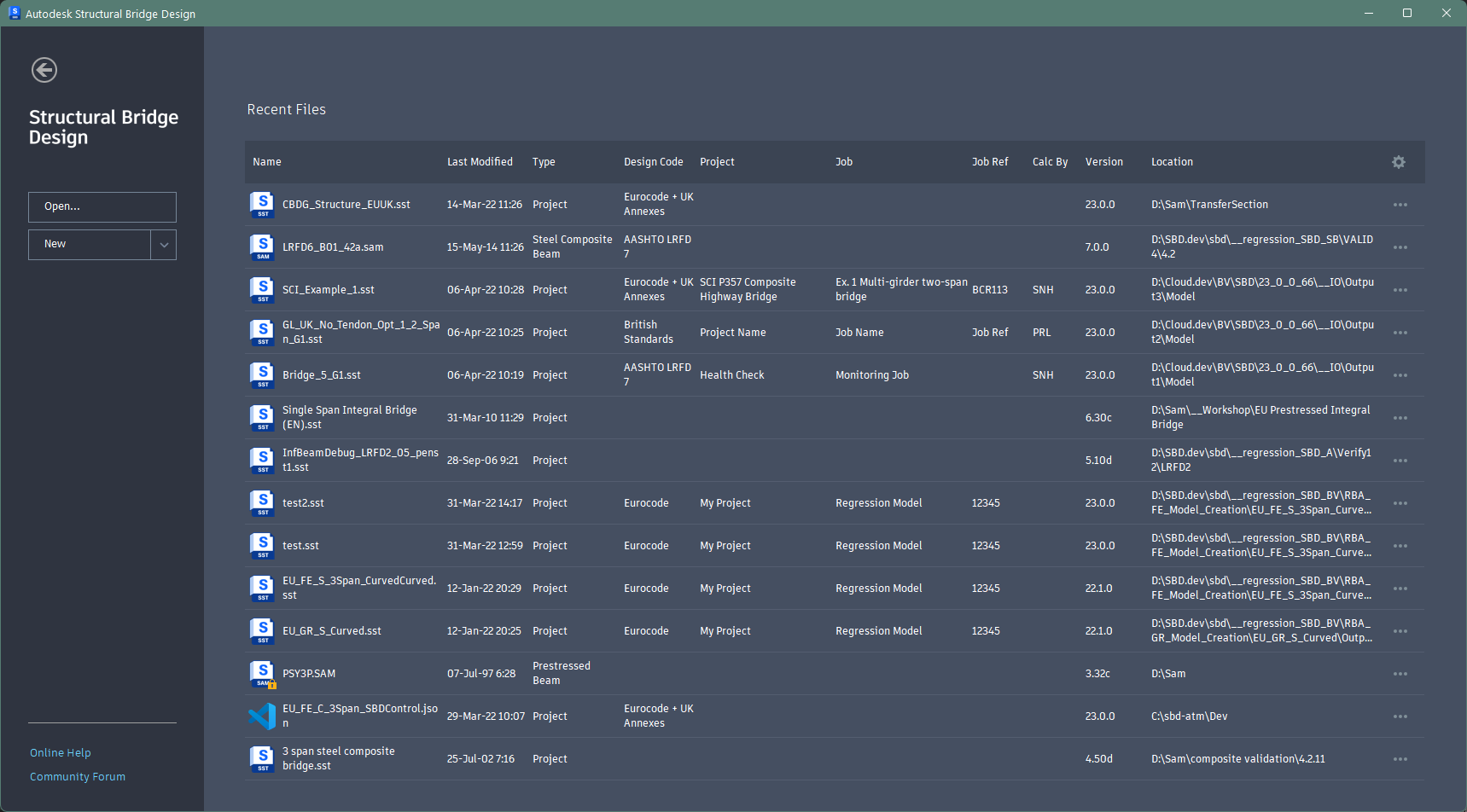Go back using the circled arrow icon
The height and width of the screenshot is (812, 1467).
pos(44,70)
